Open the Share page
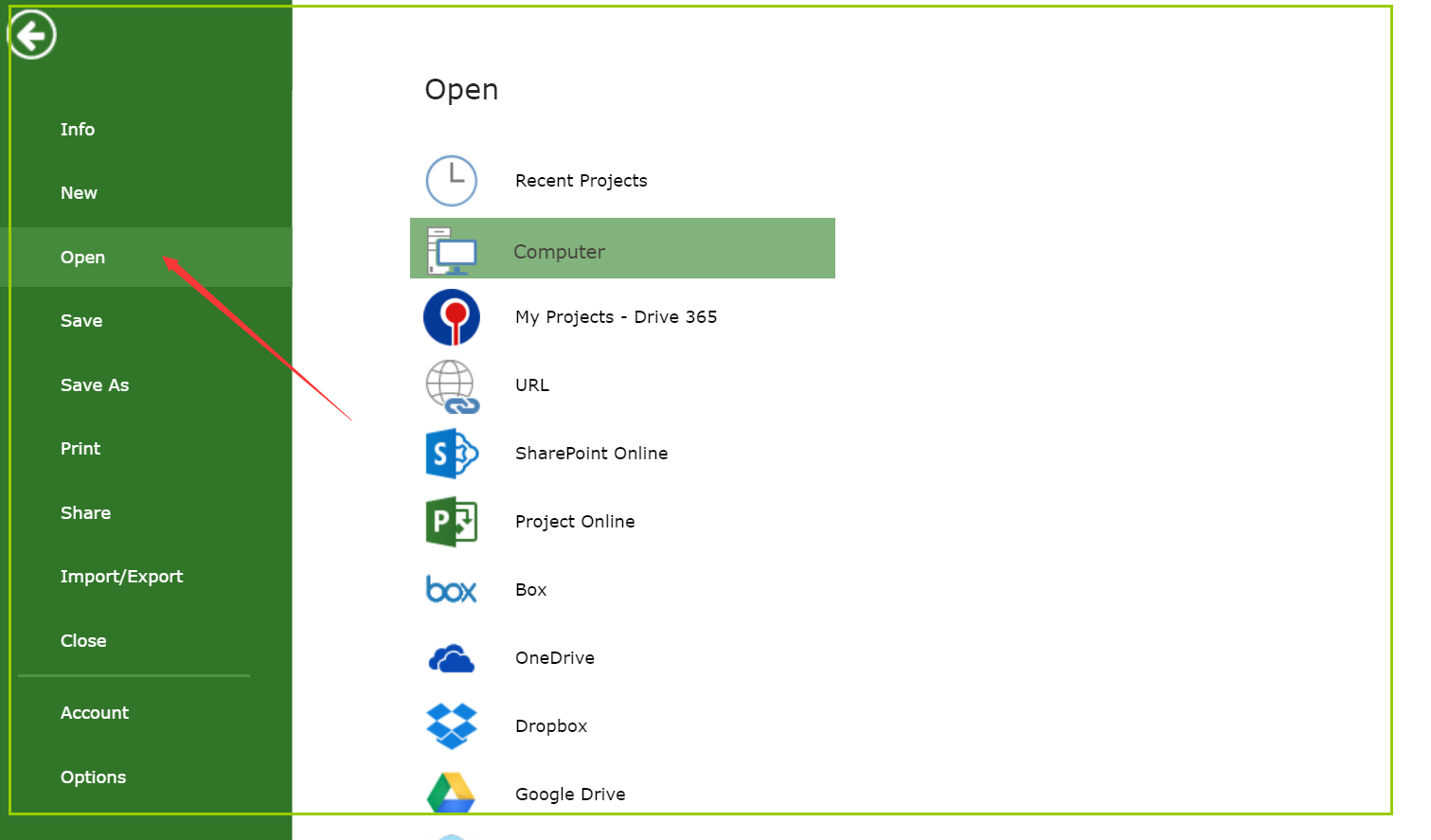 pos(85,513)
